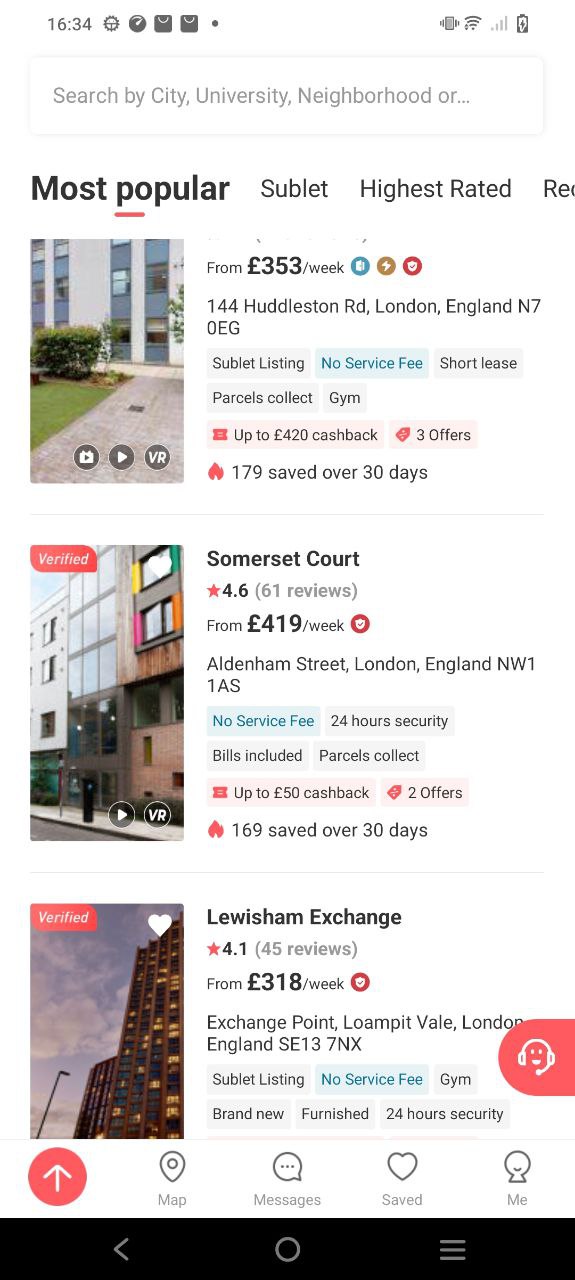Image resolution: width=575 pixels, height=1280 pixels.
Task: Tap the Android back navigation button
Action: point(121,1249)
